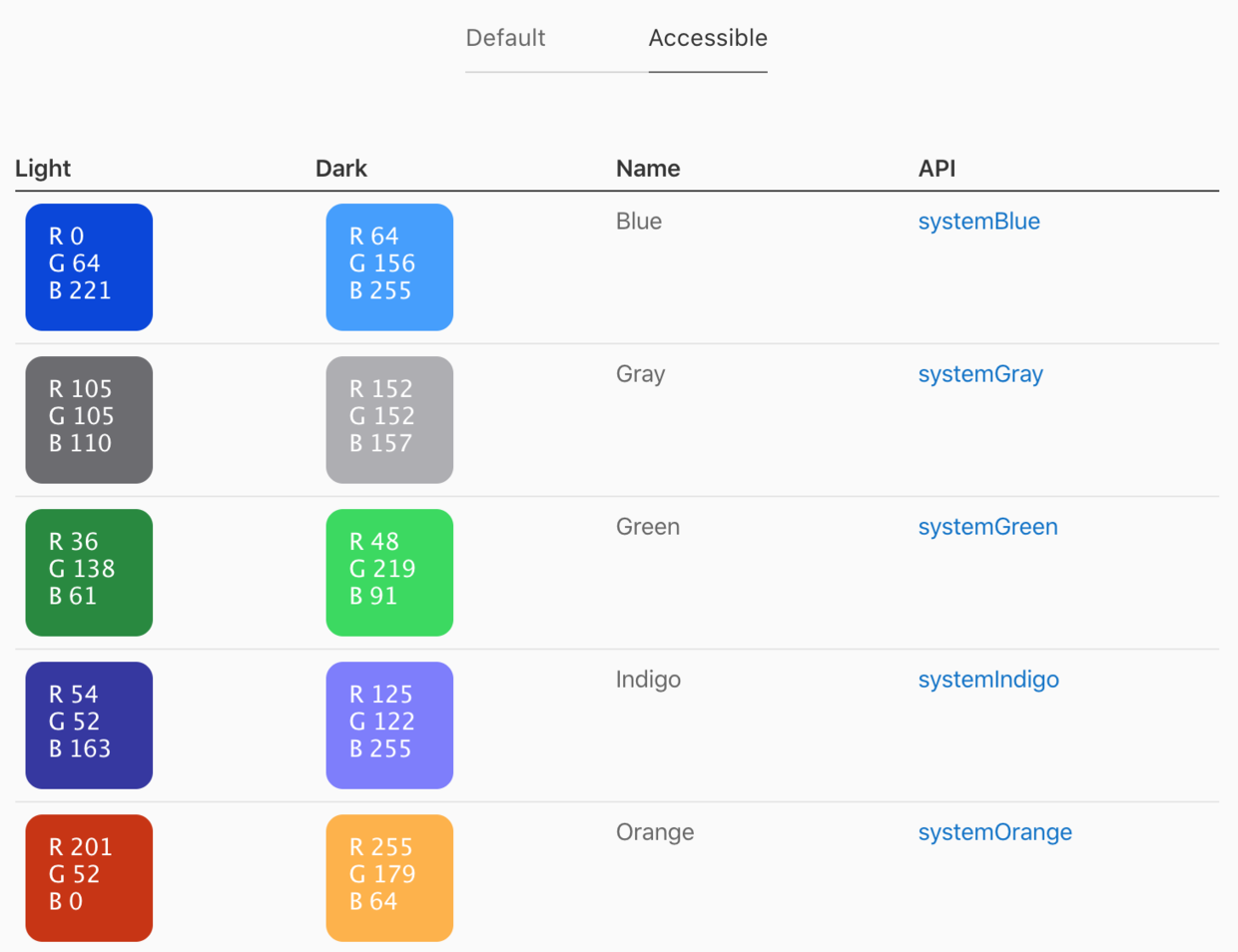Switch to the Default tab
Viewport: 1238px width, 952px height.
(x=505, y=38)
